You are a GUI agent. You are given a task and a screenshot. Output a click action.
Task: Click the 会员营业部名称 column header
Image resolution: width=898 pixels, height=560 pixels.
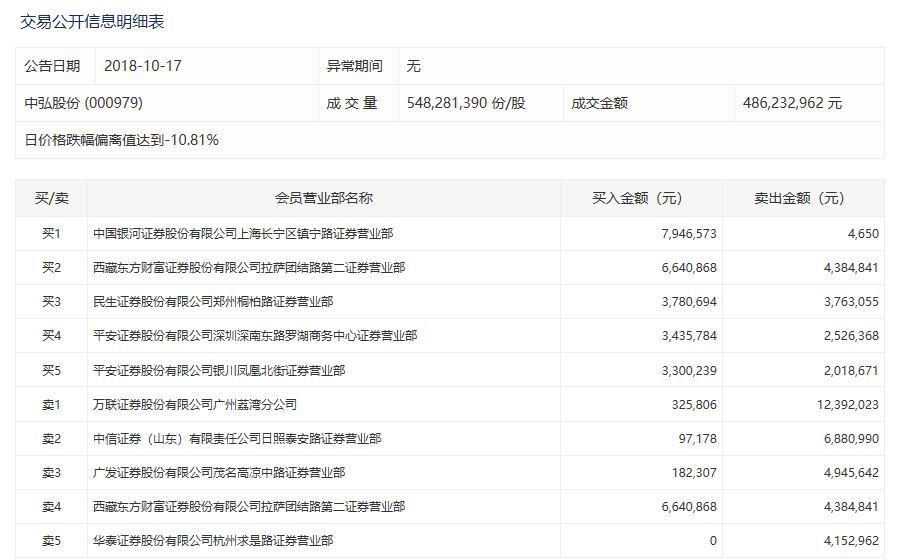click(x=323, y=198)
